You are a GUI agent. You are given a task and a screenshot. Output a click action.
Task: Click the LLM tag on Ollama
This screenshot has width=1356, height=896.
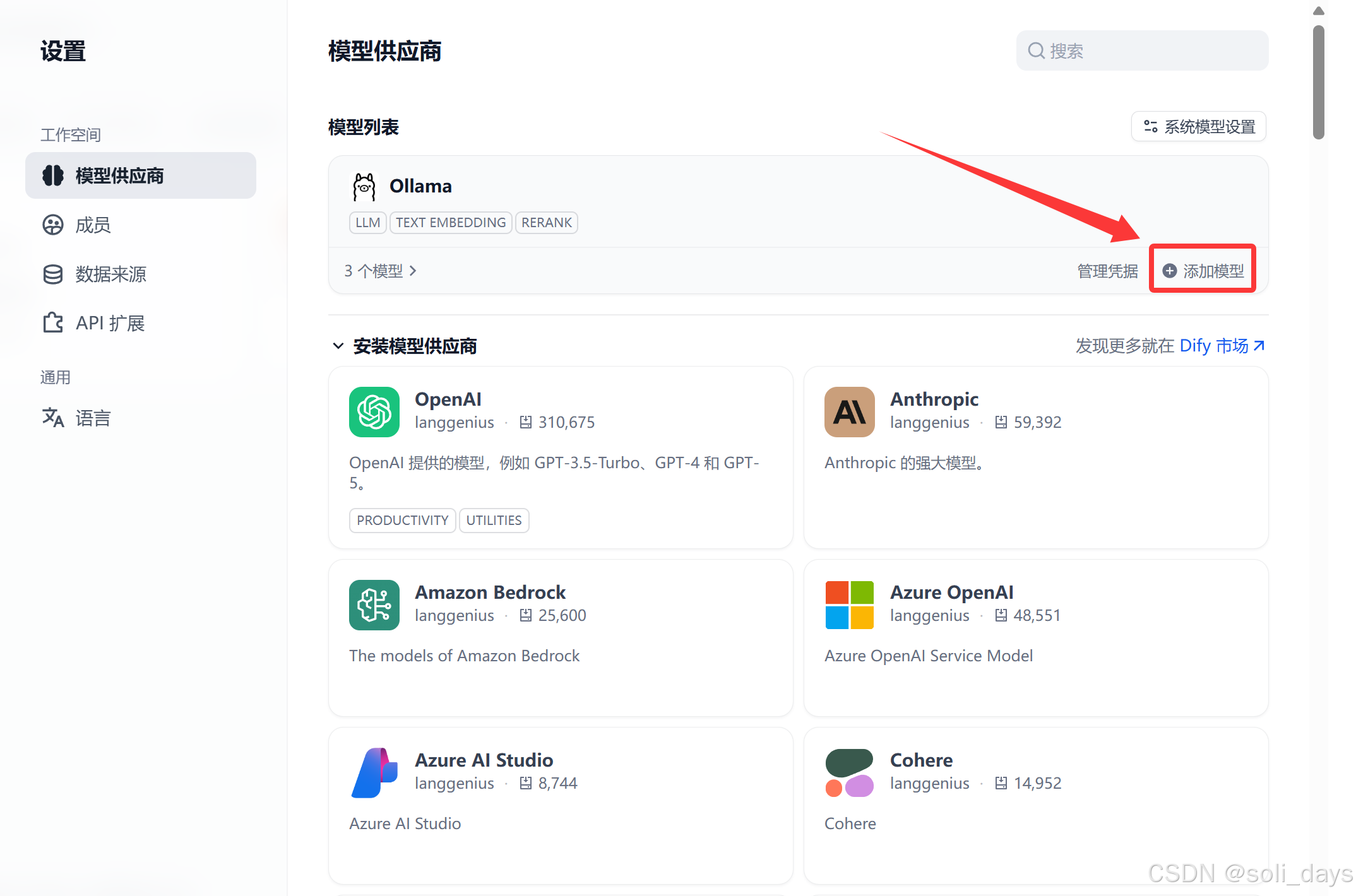tap(367, 222)
